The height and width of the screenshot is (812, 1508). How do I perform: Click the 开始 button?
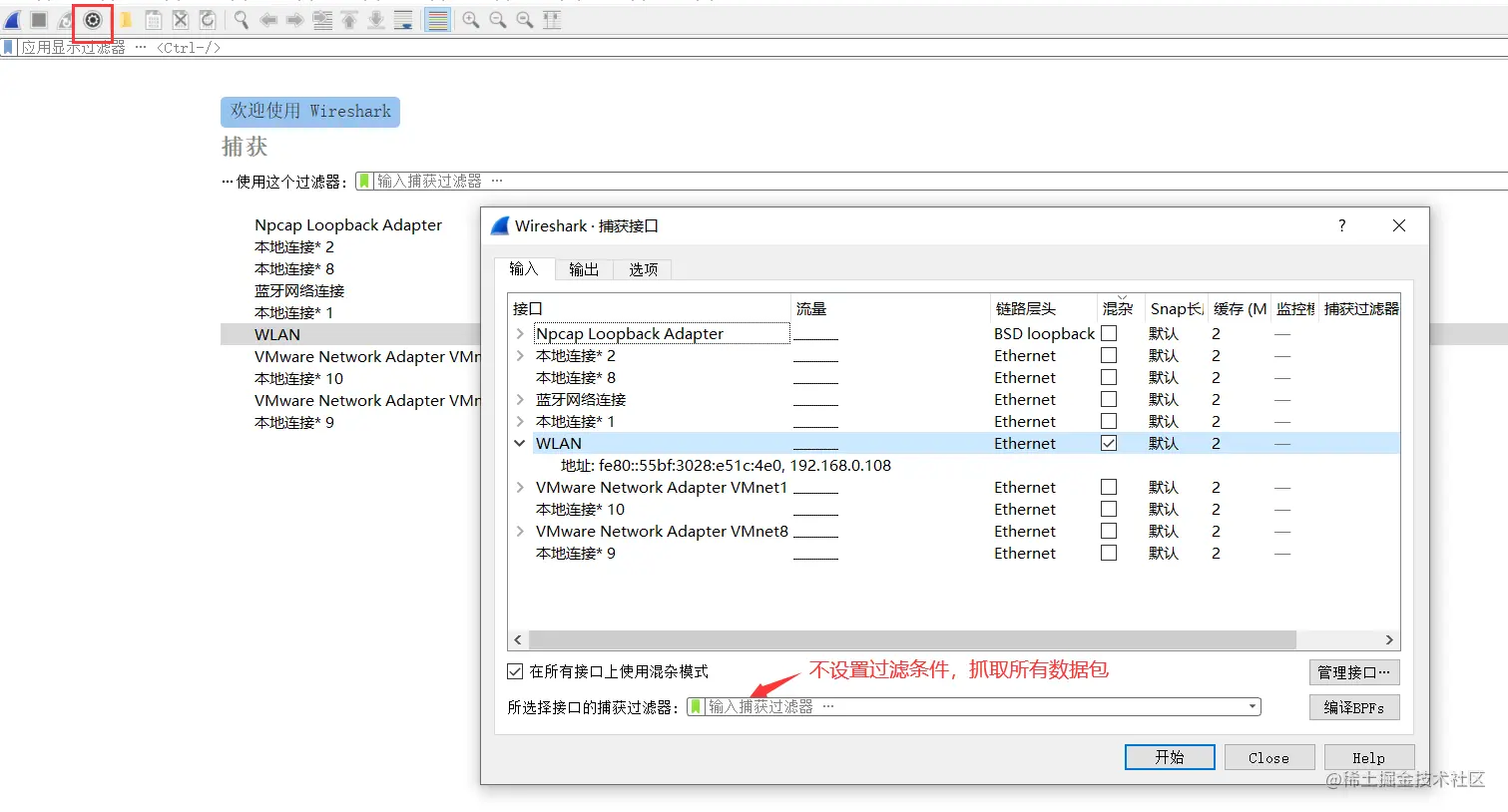click(x=1170, y=757)
